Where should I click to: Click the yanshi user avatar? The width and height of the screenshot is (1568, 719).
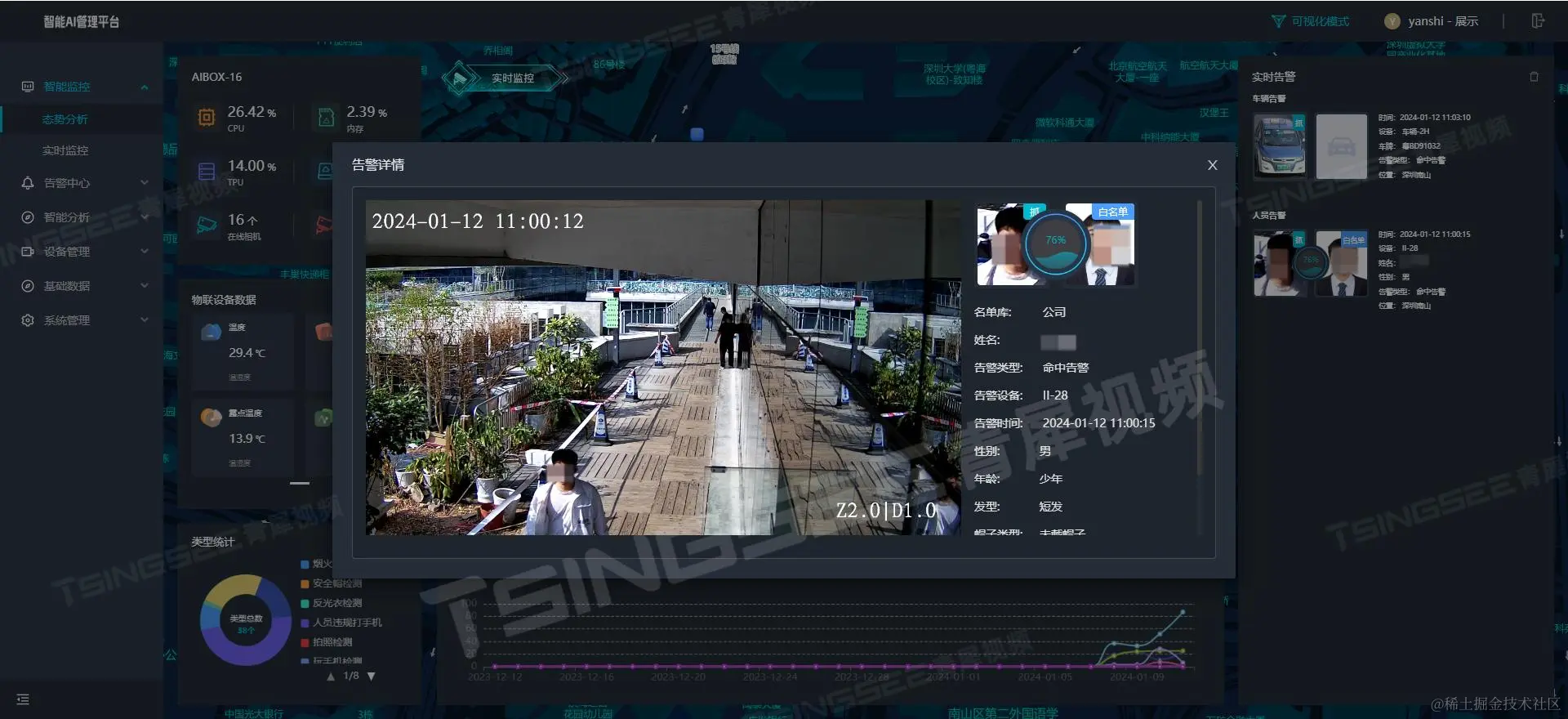1392,21
